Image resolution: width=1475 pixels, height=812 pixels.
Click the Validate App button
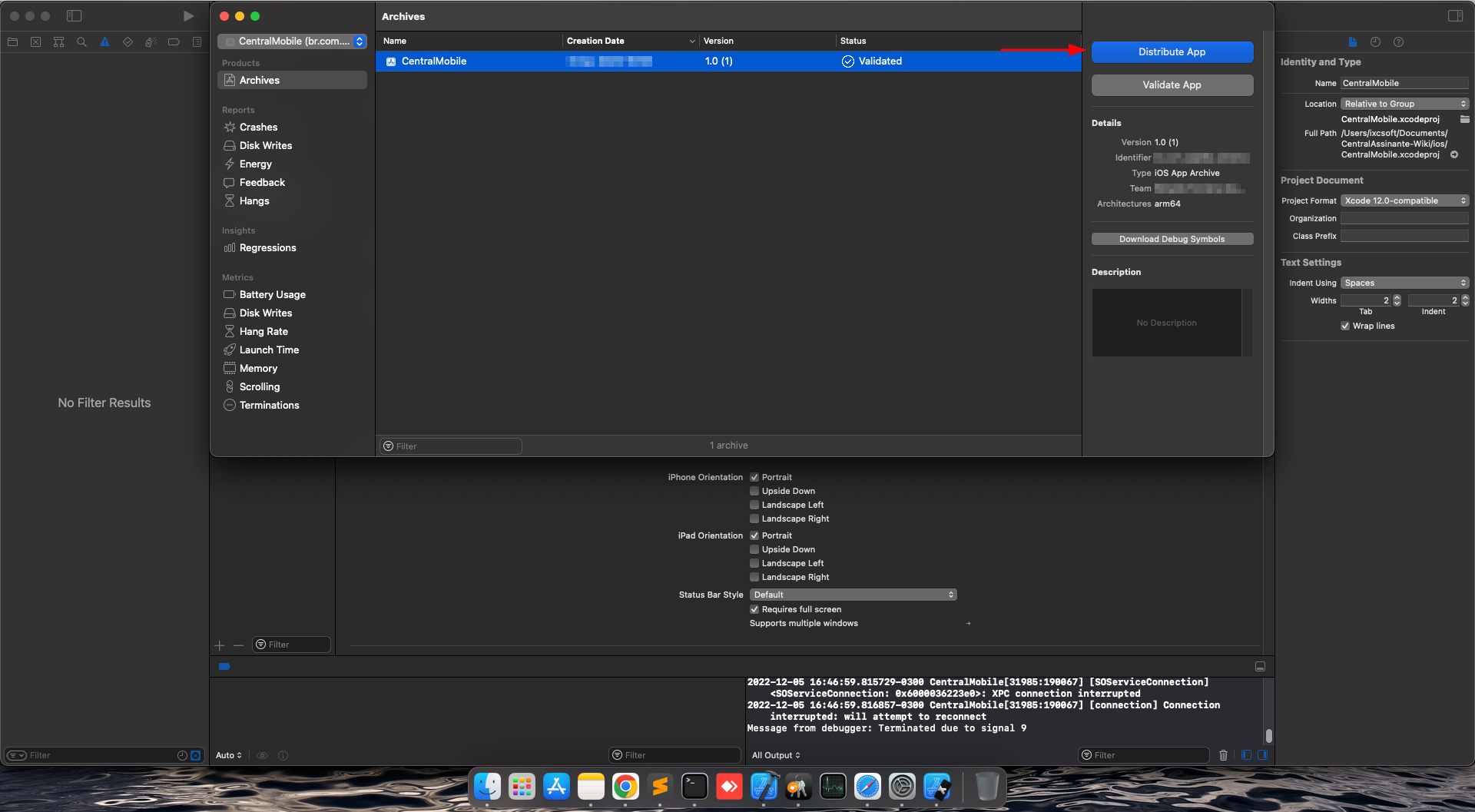tap(1172, 85)
